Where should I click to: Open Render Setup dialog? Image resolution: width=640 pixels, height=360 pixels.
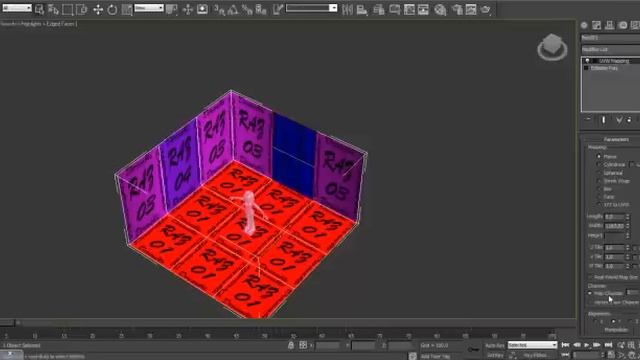[457, 9]
